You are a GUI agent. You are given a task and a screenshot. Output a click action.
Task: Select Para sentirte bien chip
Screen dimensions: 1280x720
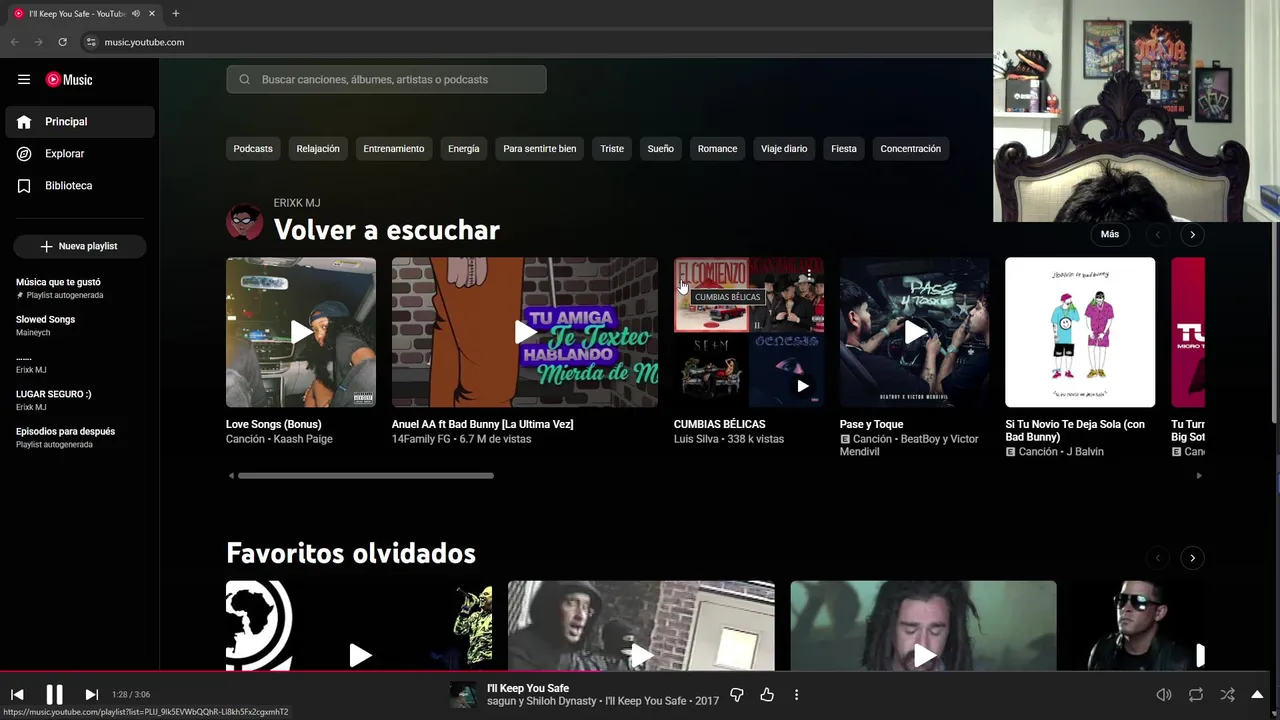pos(540,149)
